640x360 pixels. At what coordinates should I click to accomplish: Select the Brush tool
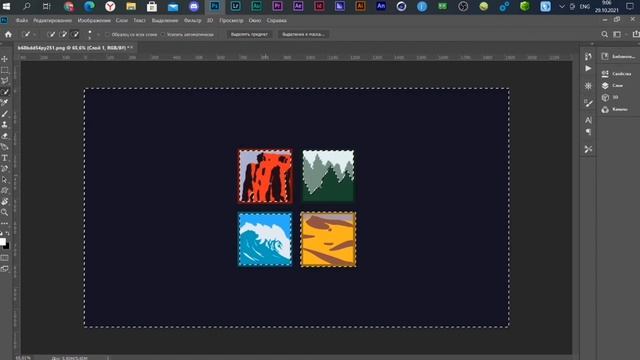pos(4,114)
